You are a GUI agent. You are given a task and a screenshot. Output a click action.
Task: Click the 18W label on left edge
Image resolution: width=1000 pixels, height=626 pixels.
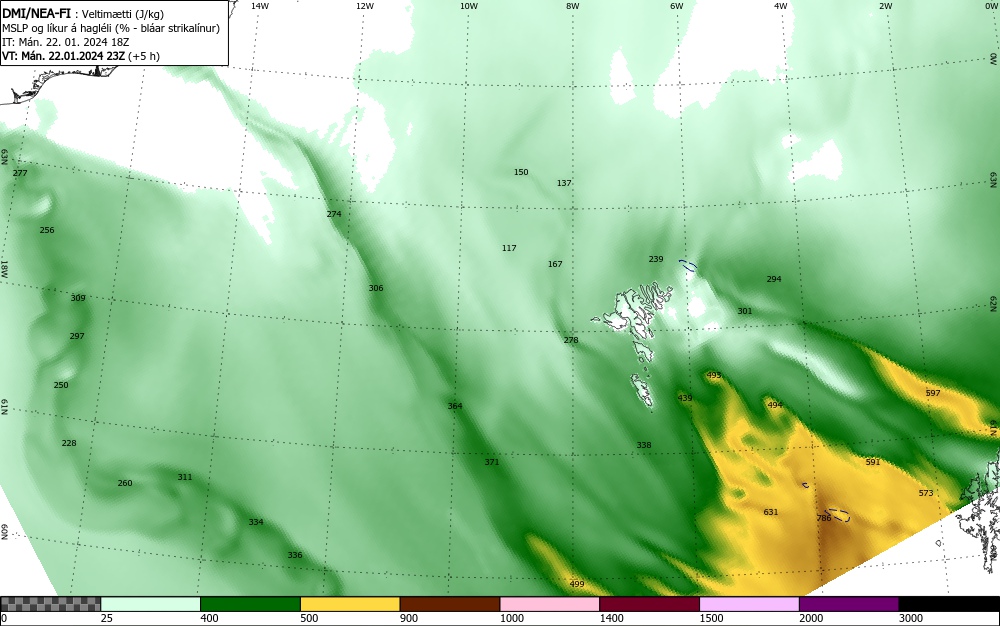(4, 268)
